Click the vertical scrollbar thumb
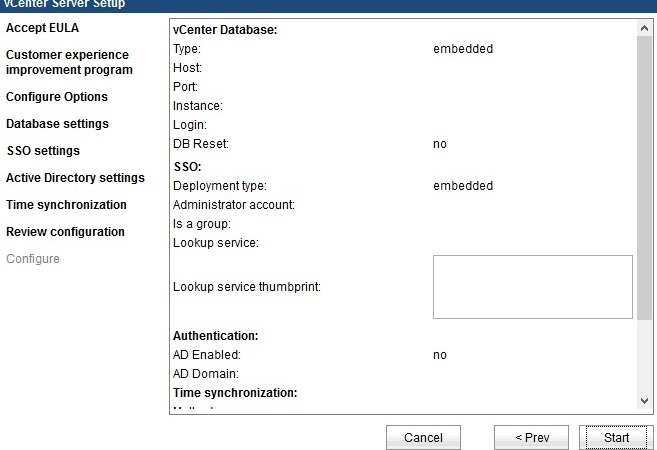Screen dimensions: 657x450 tap(644, 178)
